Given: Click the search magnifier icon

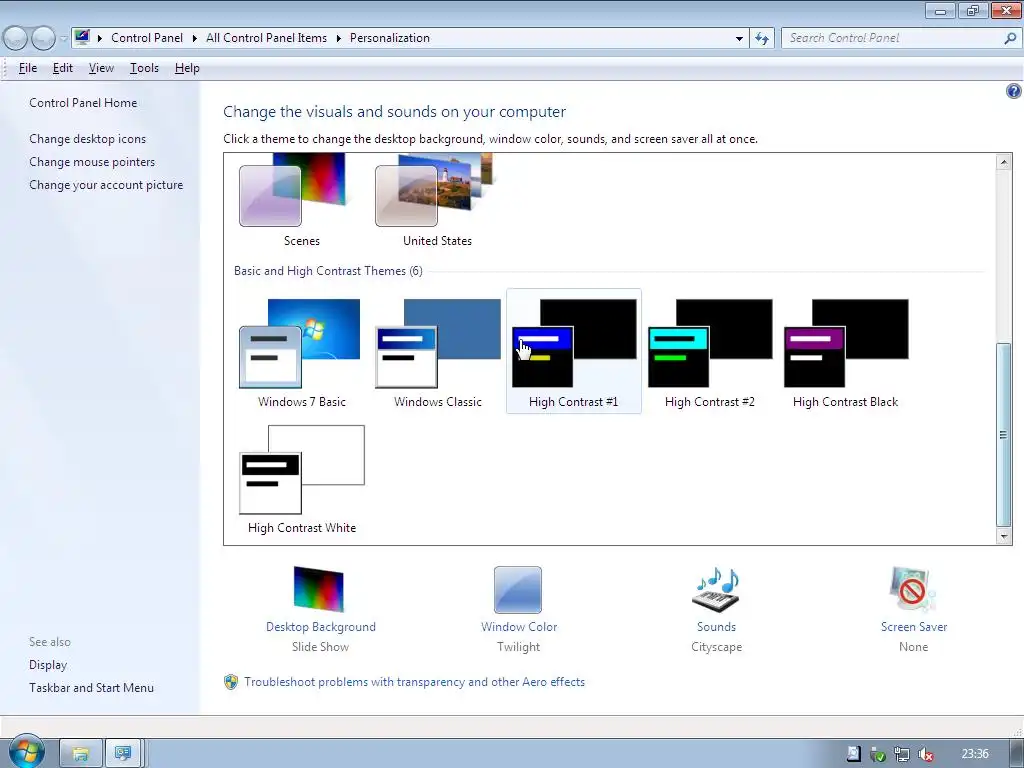Looking at the screenshot, I should click(x=1010, y=39).
